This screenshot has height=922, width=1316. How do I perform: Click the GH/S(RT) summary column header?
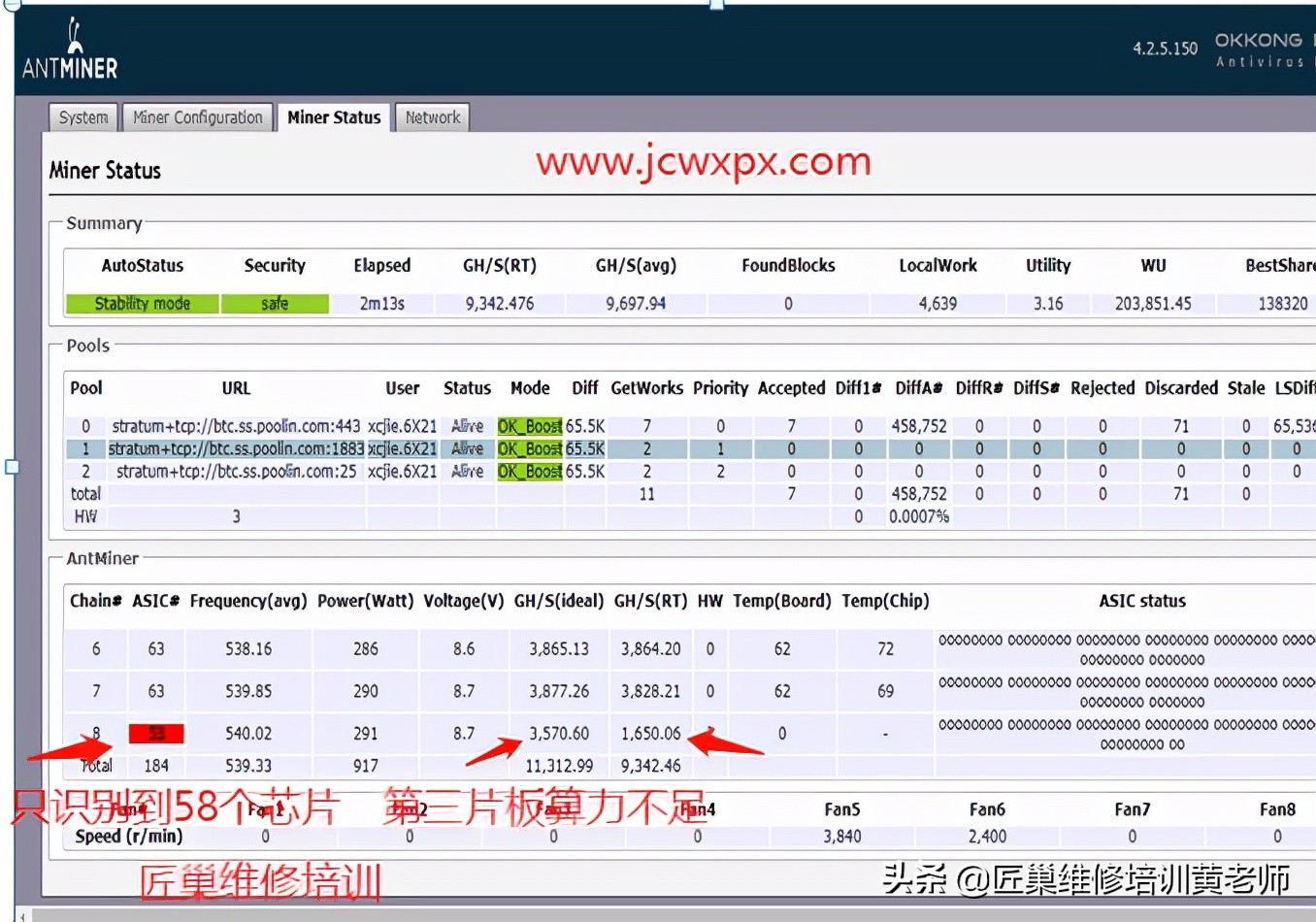(x=500, y=266)
